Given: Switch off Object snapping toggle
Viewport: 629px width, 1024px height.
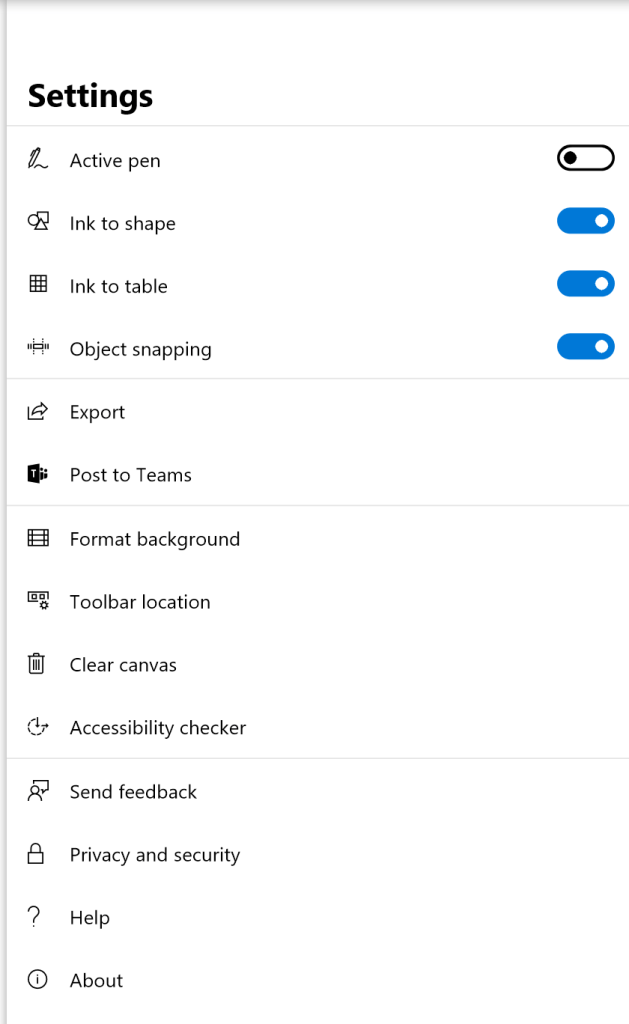Looking at the screenshot, I should (x=585, y=347).
